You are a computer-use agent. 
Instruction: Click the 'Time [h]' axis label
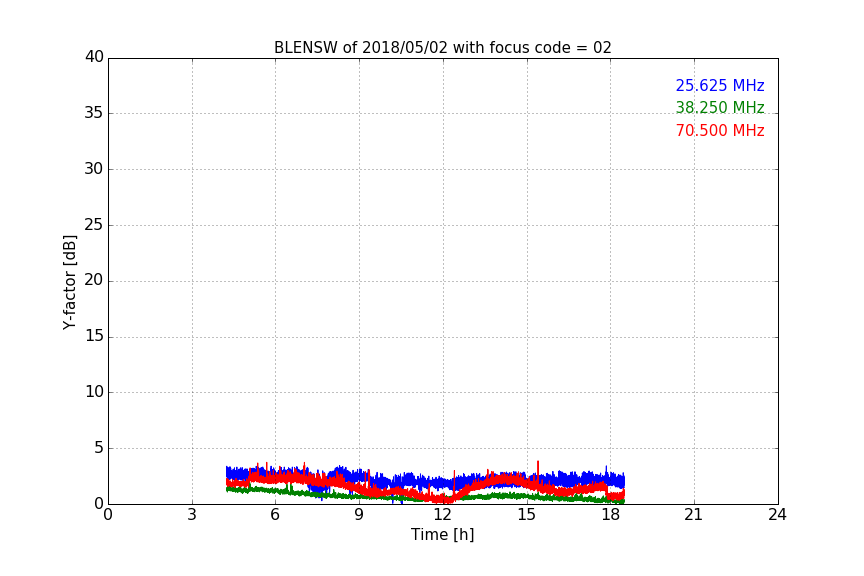click(442, 535)
